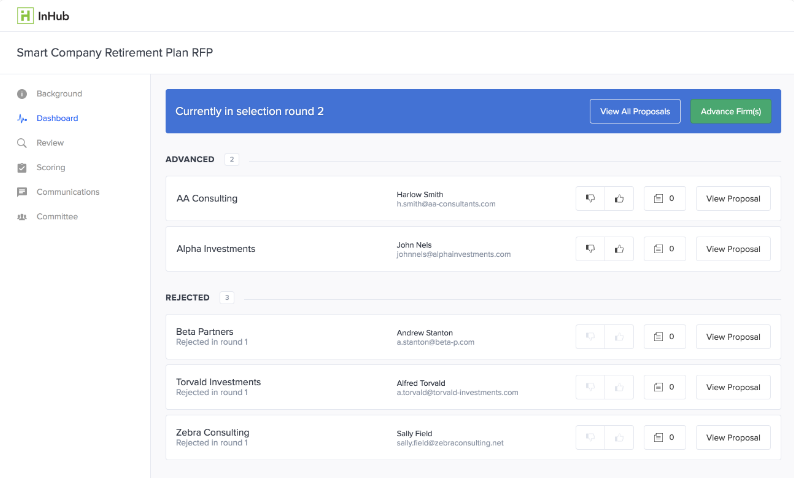This screenshot has height=478, width=794.
Task: Thumbs up AA Consulting proposal
Action: click(619, 199)
